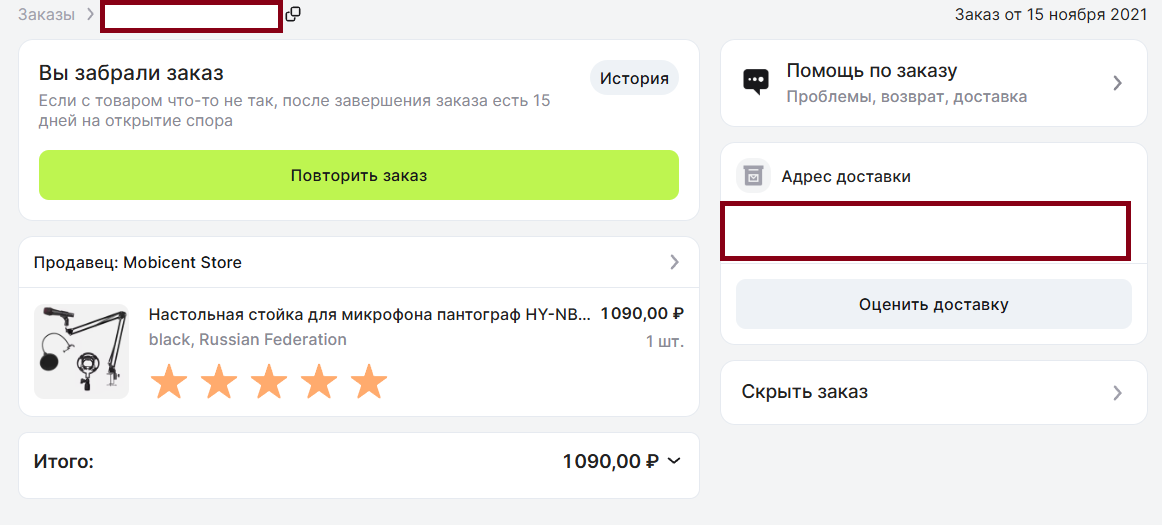
Task: Open the Помощь по заказу heading
Action: pyautogui.click(x=872, y=71)
